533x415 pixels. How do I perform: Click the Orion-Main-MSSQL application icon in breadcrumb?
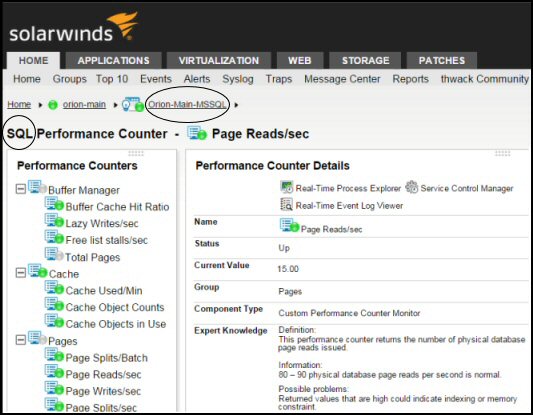coord(133,104)
